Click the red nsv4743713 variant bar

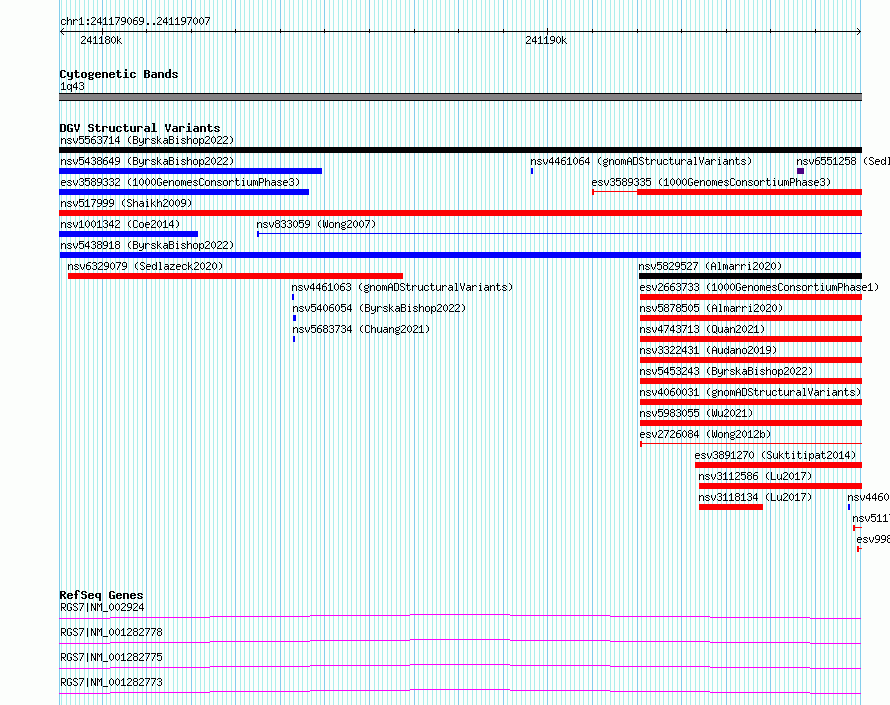coord(750,339)
